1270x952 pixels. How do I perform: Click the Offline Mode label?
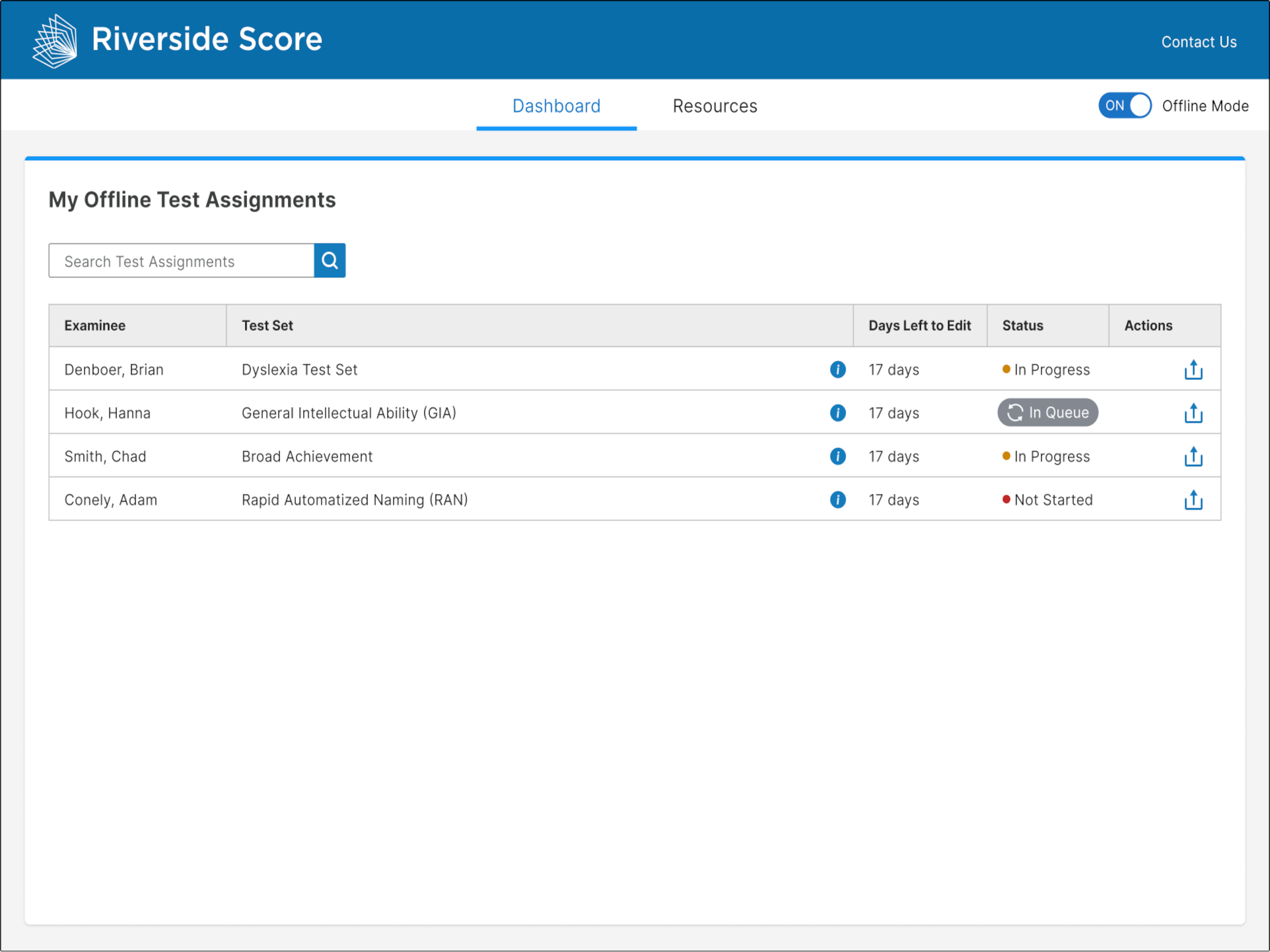1205,106
